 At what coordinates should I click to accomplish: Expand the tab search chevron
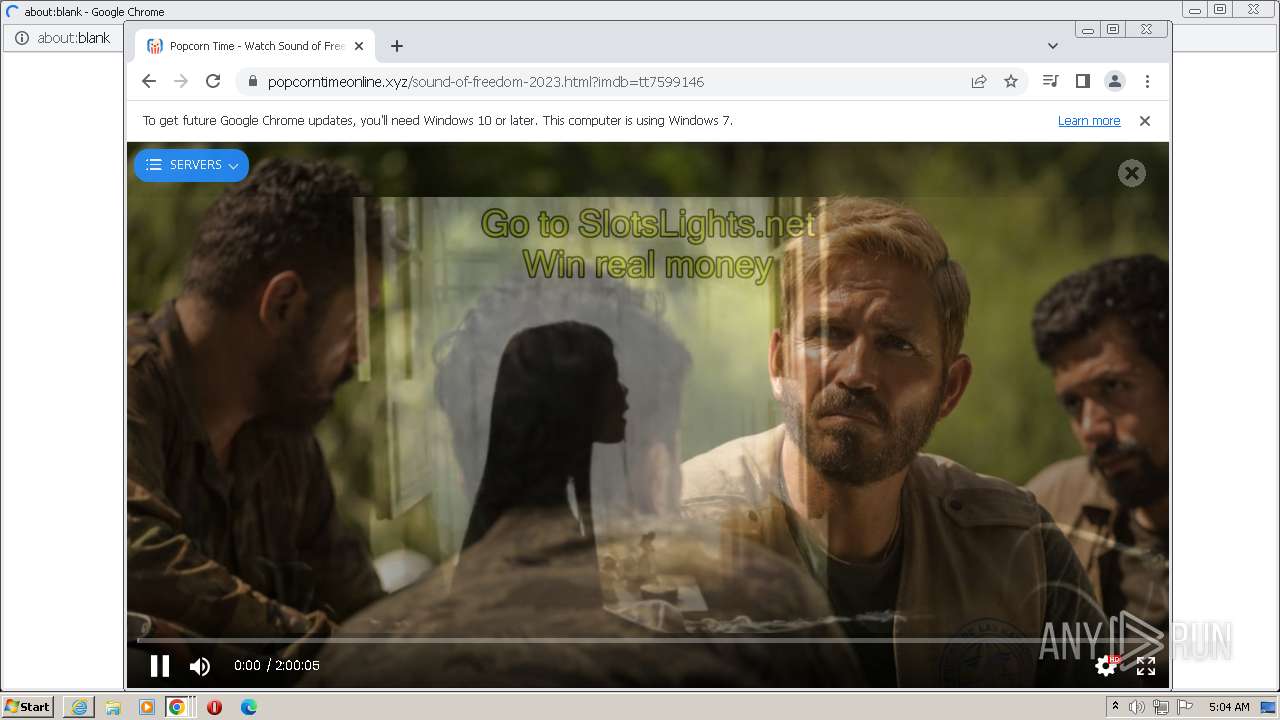pyautogui.click(x=1052, y=46)
